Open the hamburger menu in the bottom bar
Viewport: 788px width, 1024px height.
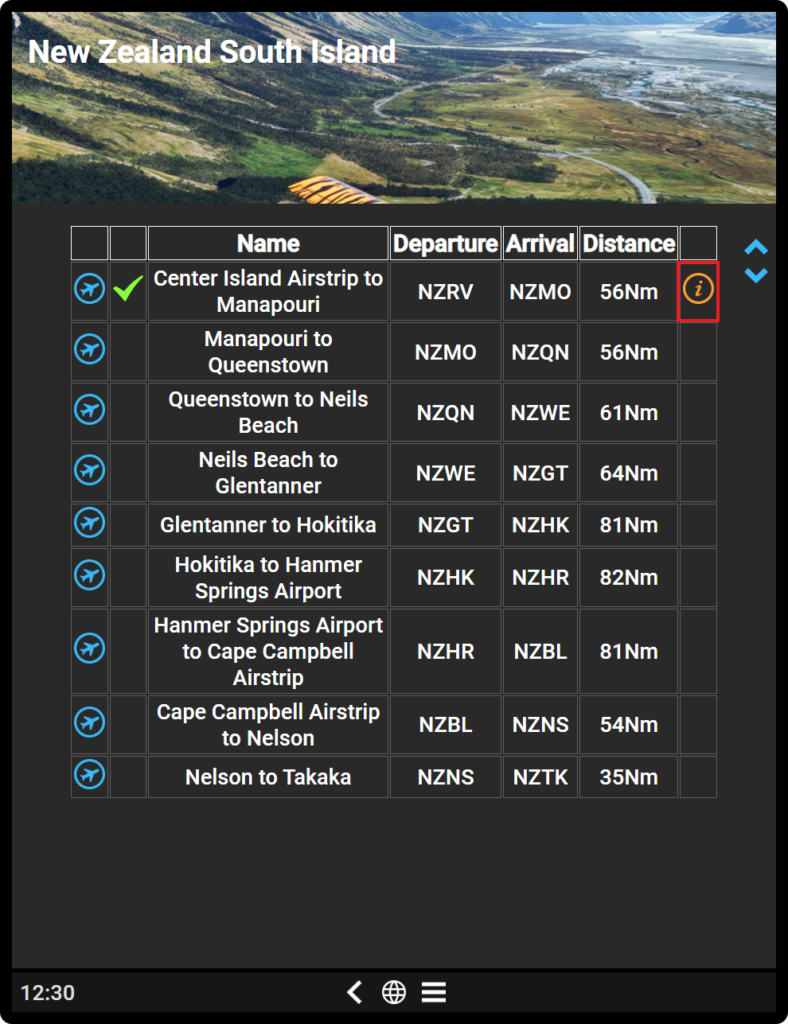[x=433, y=992]
